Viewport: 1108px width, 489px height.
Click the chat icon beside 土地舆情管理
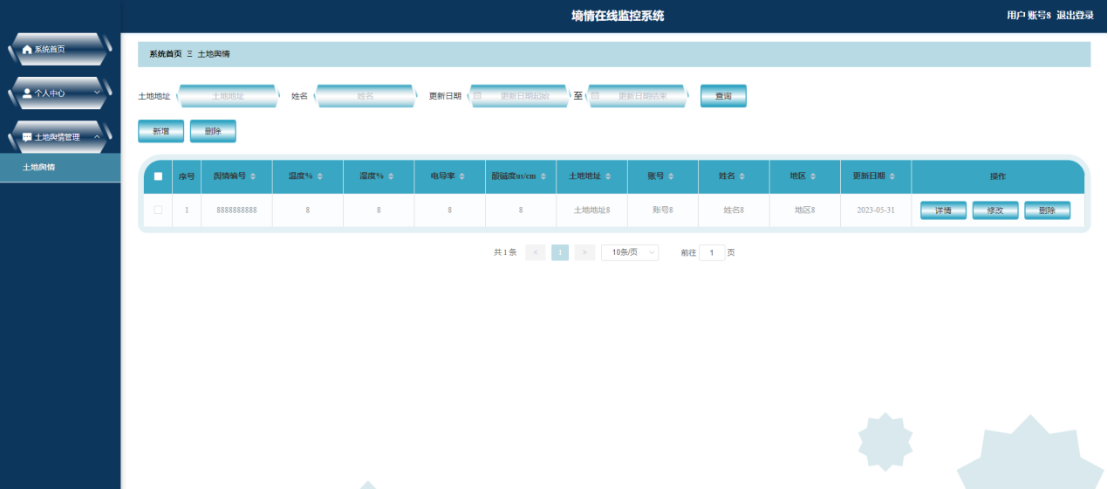27,137
